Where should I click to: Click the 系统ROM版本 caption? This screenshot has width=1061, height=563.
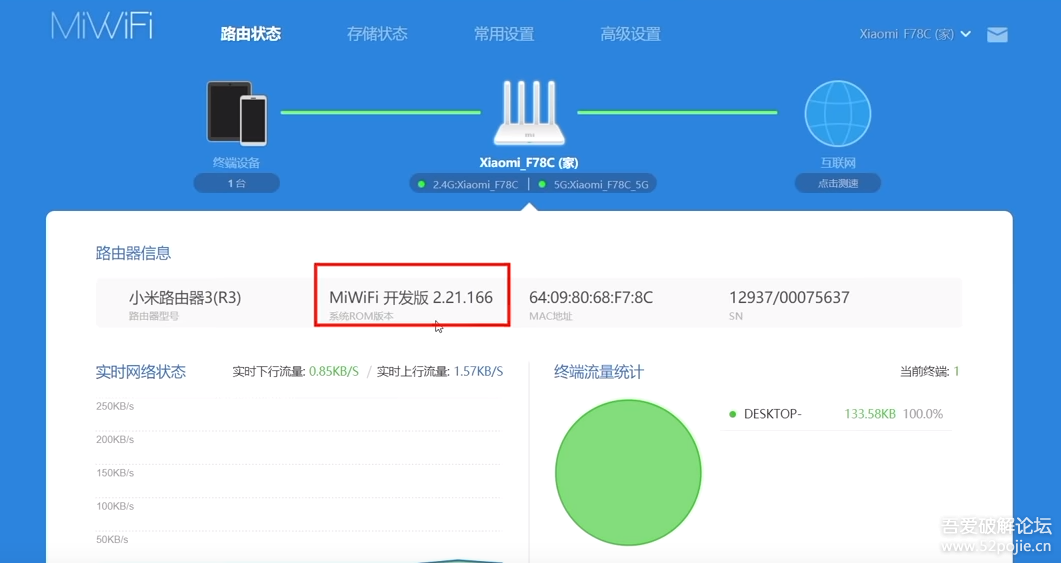pos(361,316)
